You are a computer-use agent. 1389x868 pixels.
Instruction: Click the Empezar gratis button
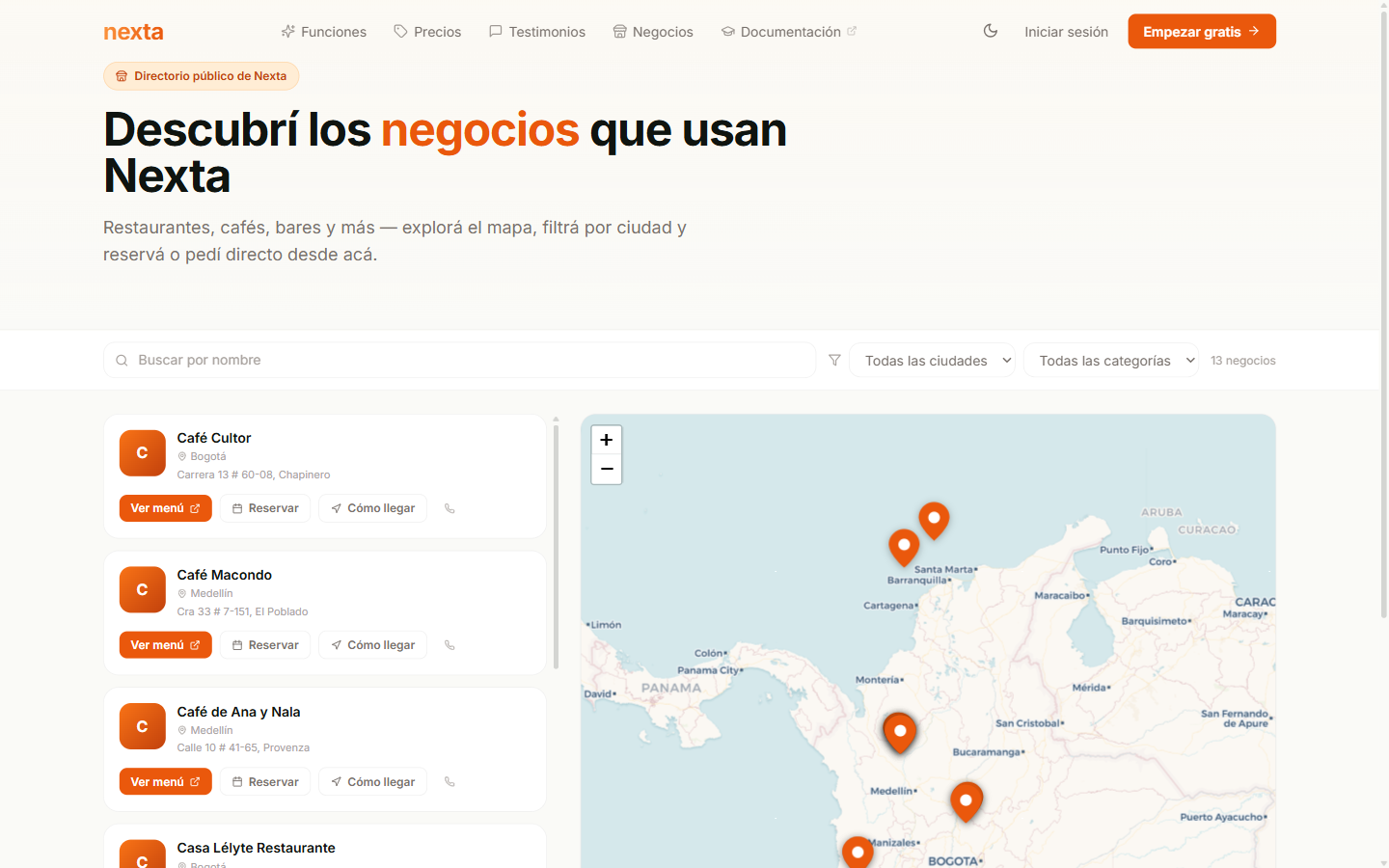pos(1202,32)
